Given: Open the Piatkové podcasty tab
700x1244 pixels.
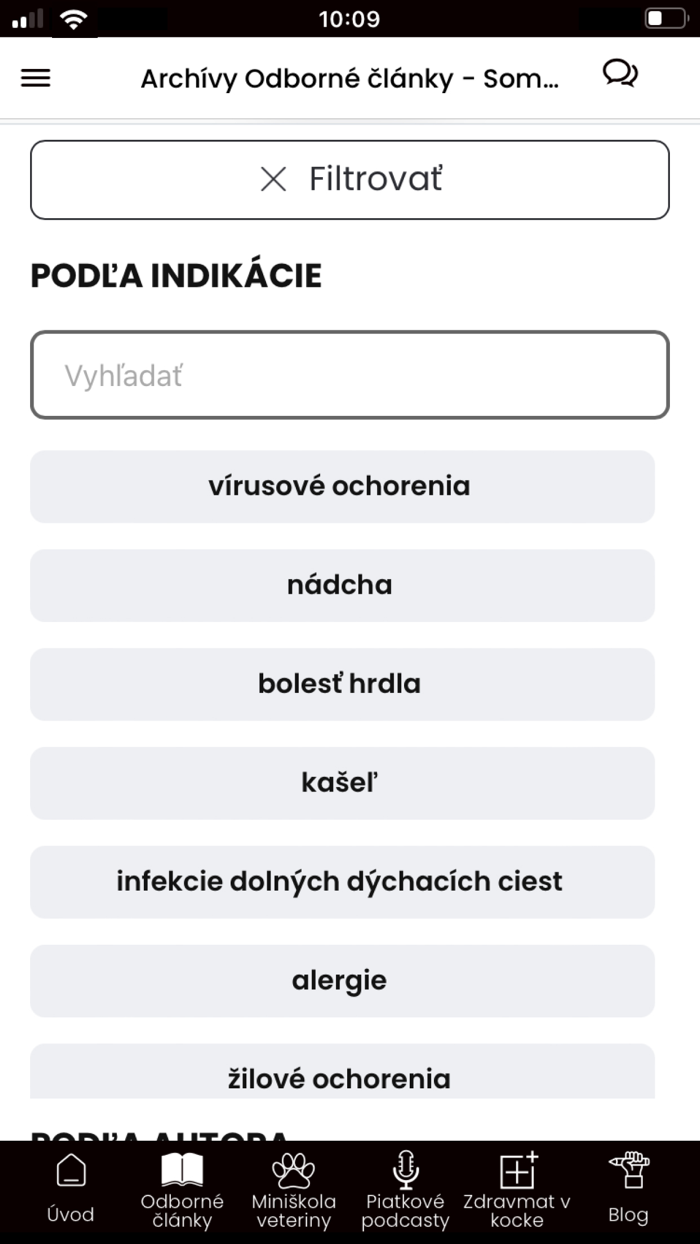Looking at the screenshot, I should click(404, 1190).
